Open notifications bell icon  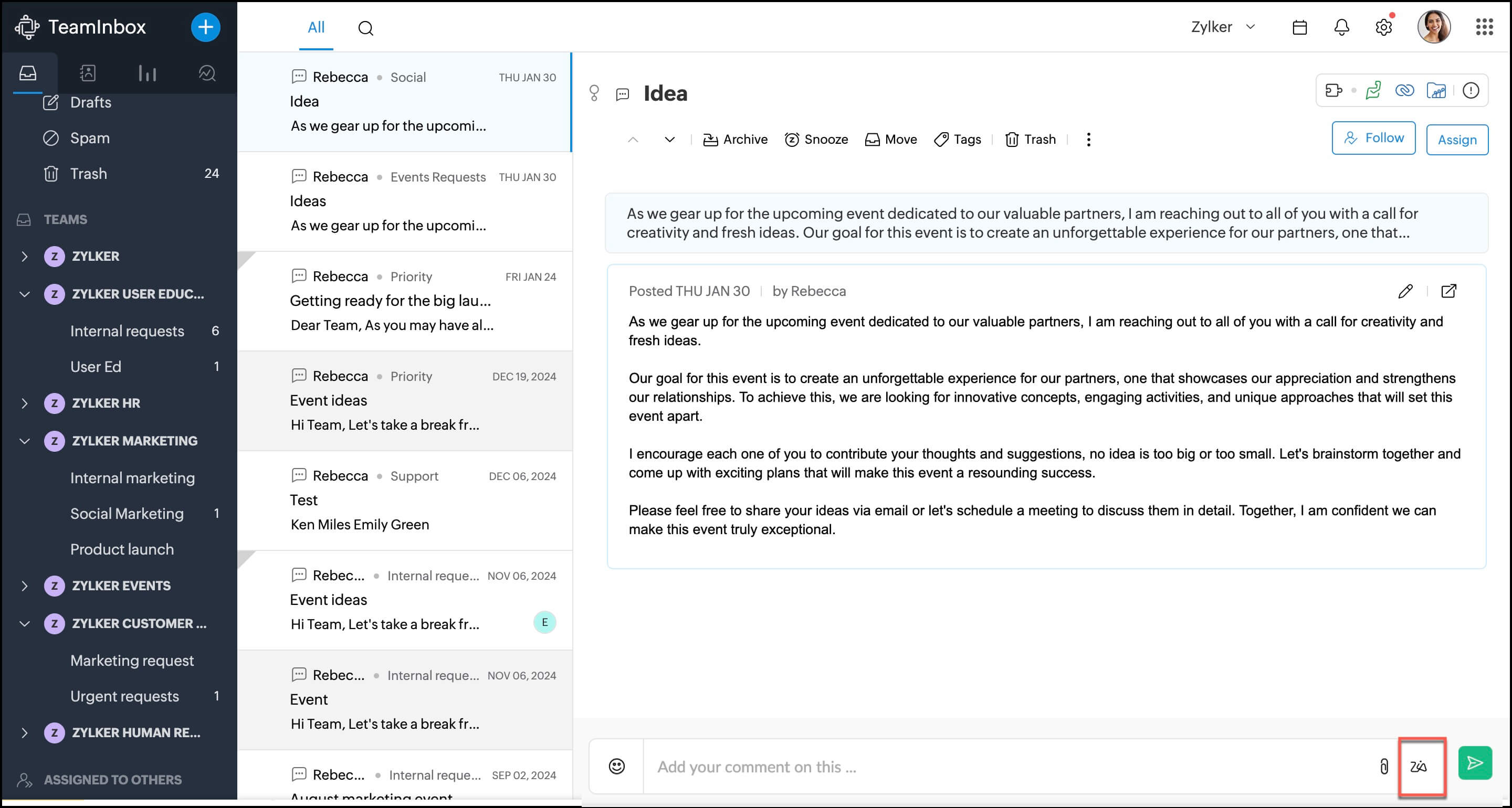point(1341,27)
